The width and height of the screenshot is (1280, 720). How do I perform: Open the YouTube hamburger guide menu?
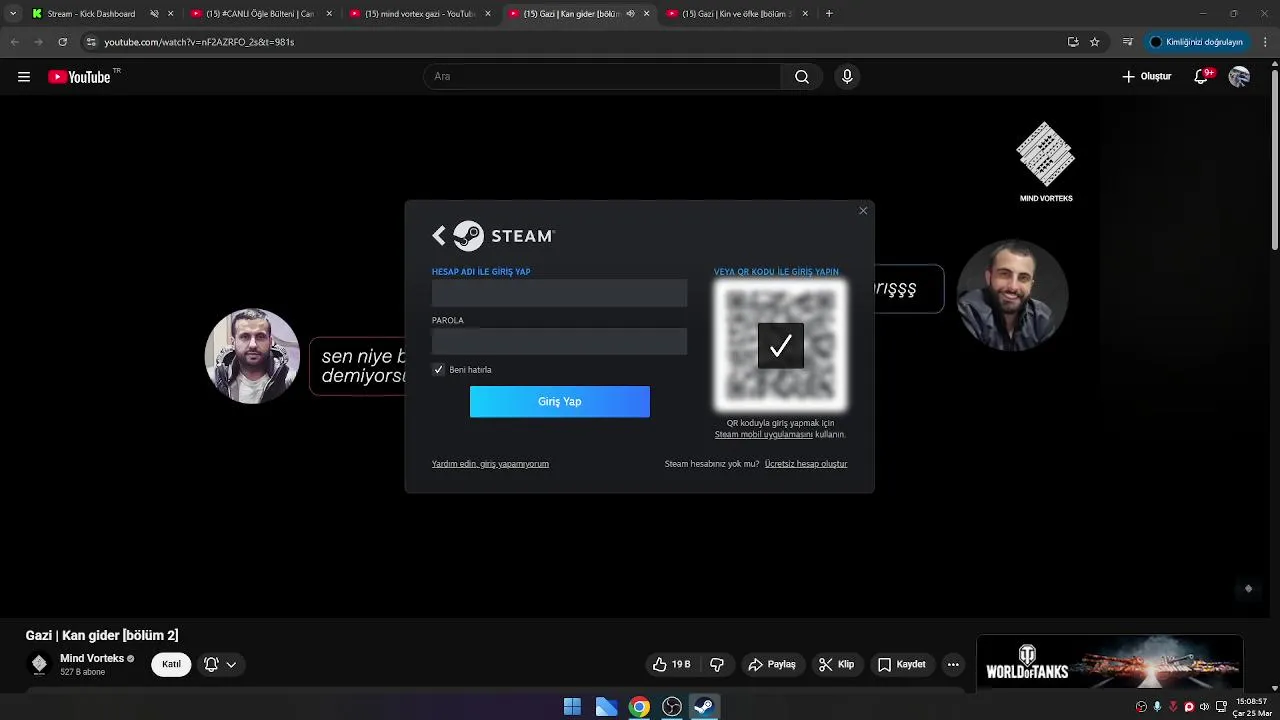point(24,77)
